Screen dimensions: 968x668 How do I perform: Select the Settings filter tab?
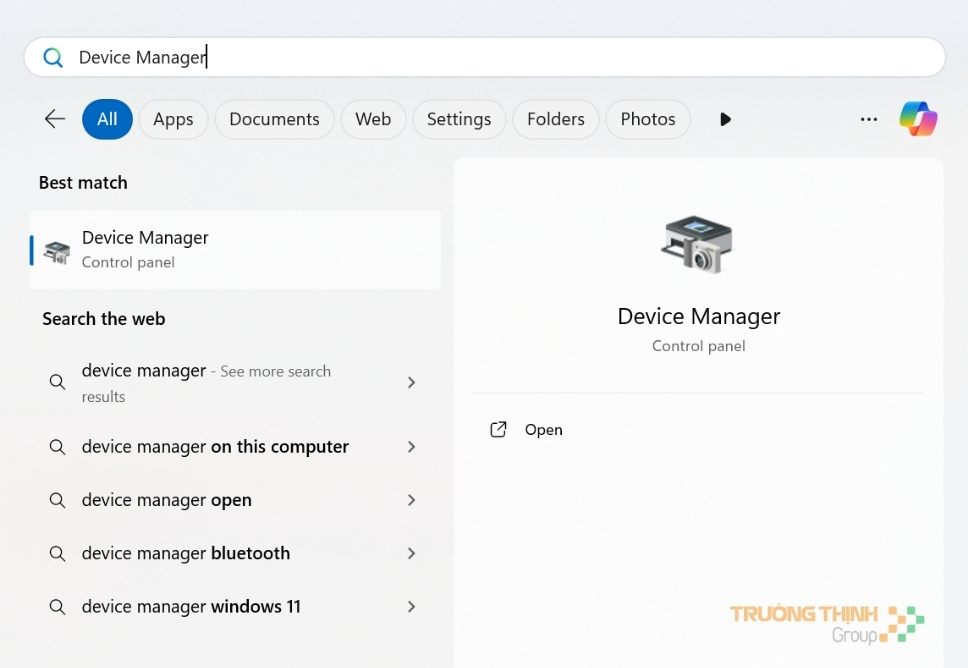(459, 119)
